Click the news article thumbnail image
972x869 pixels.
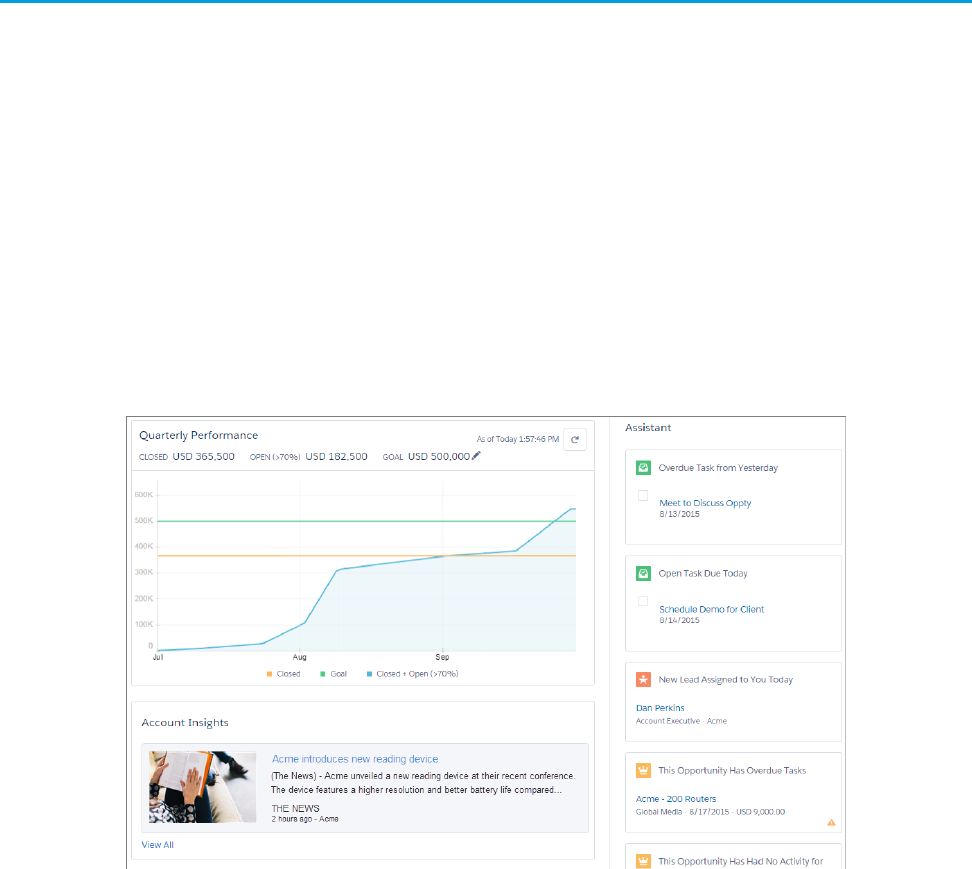pos(202,787)
